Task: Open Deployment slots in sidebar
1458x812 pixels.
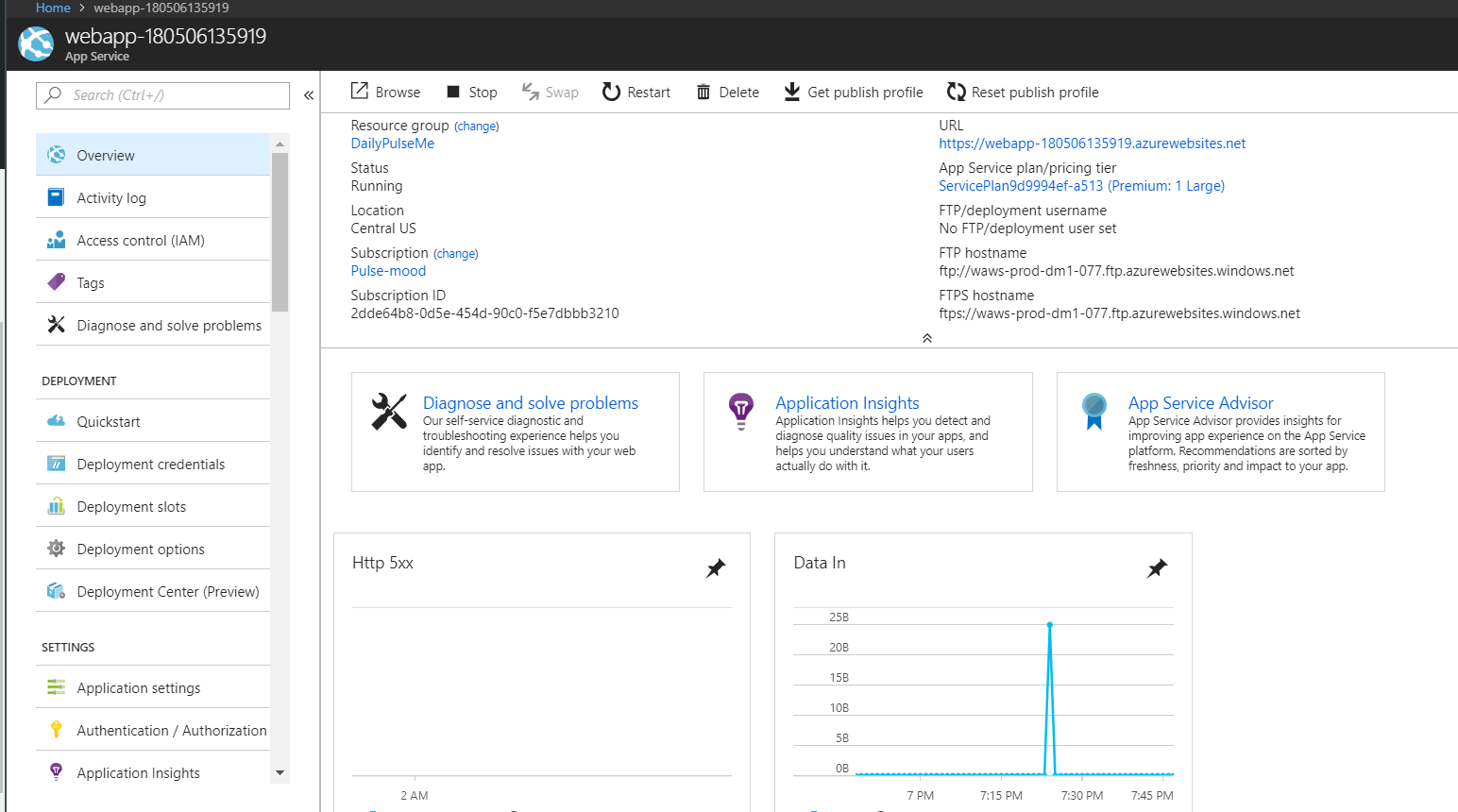Action: tap(153, 506)
